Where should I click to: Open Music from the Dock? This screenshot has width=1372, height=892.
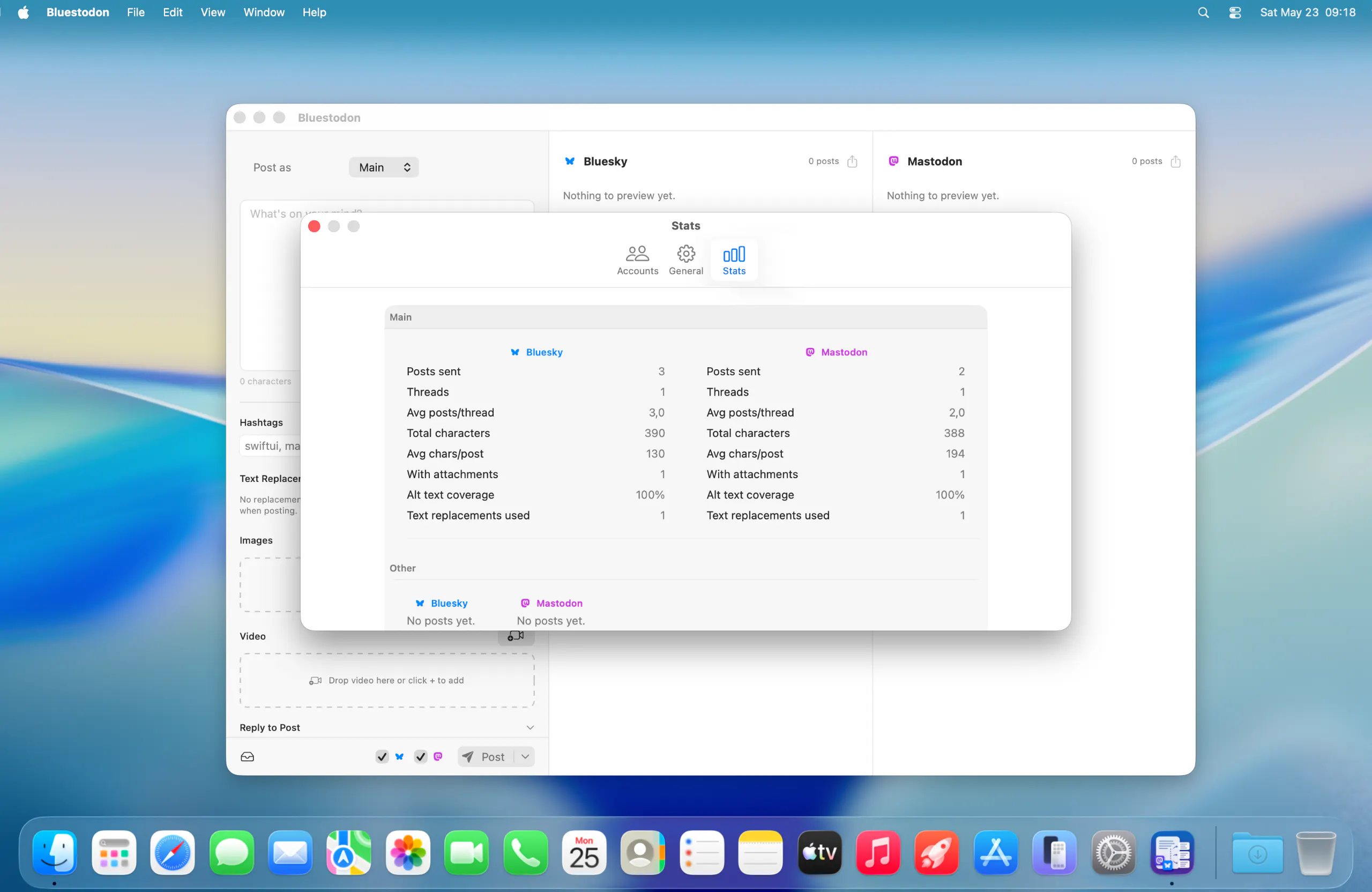click(x=878, y=852)
